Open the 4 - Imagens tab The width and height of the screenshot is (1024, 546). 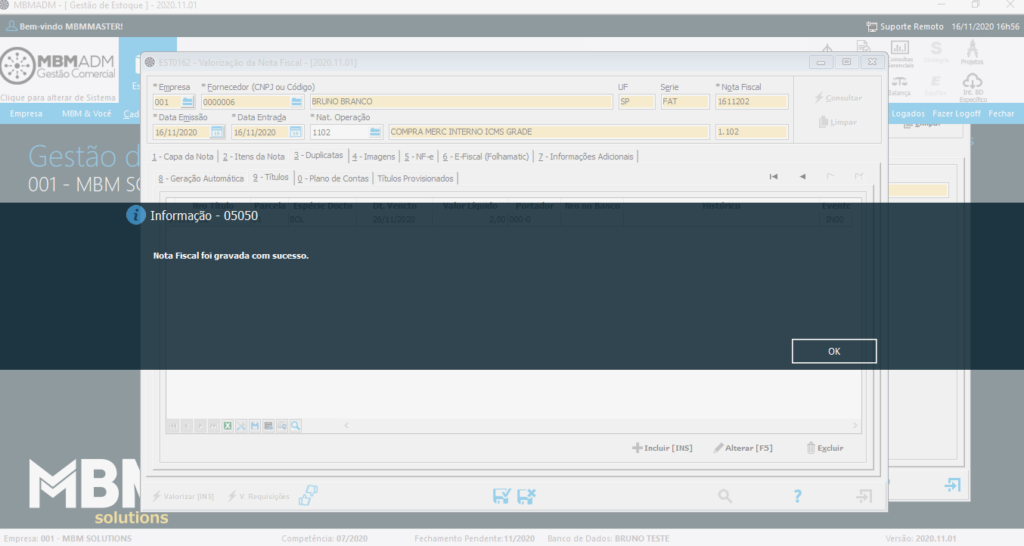point(374,157)
